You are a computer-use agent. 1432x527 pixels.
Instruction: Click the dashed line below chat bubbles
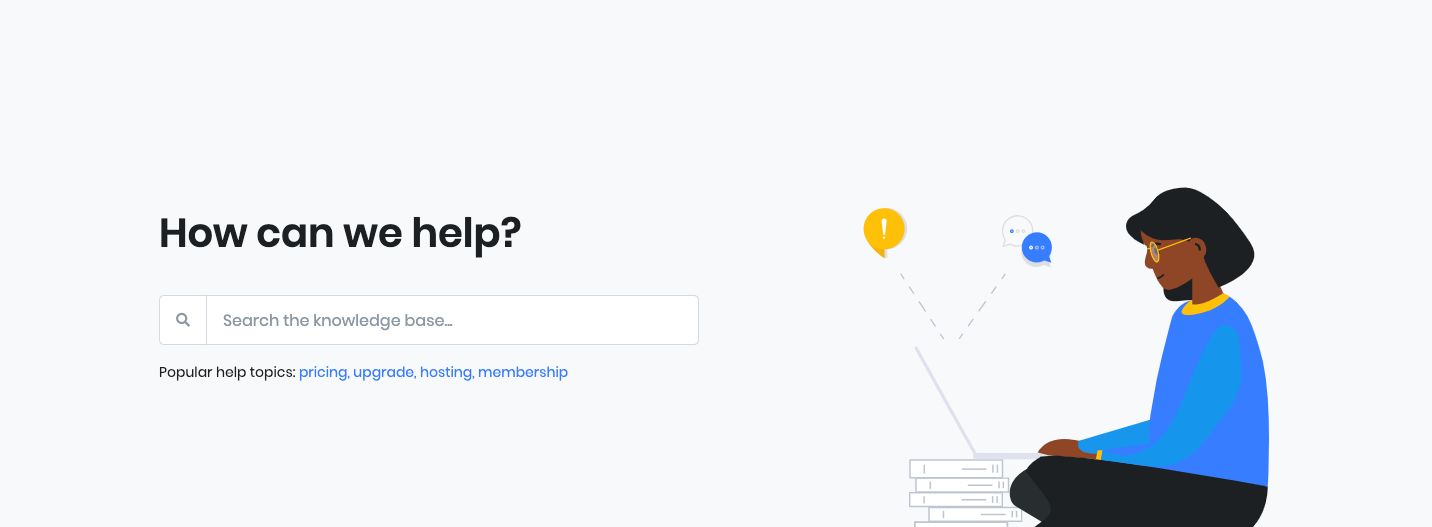click(982, 305)
